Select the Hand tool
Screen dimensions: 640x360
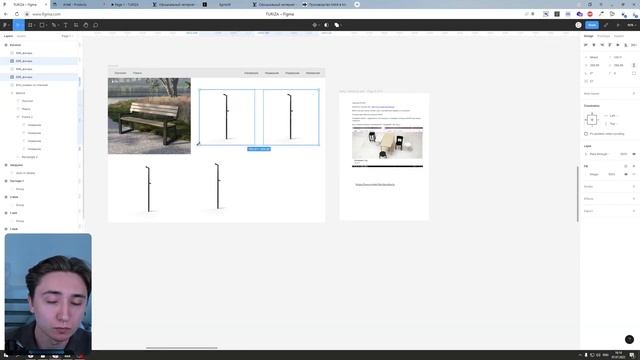pyautogui.click(x=86, y=25)
